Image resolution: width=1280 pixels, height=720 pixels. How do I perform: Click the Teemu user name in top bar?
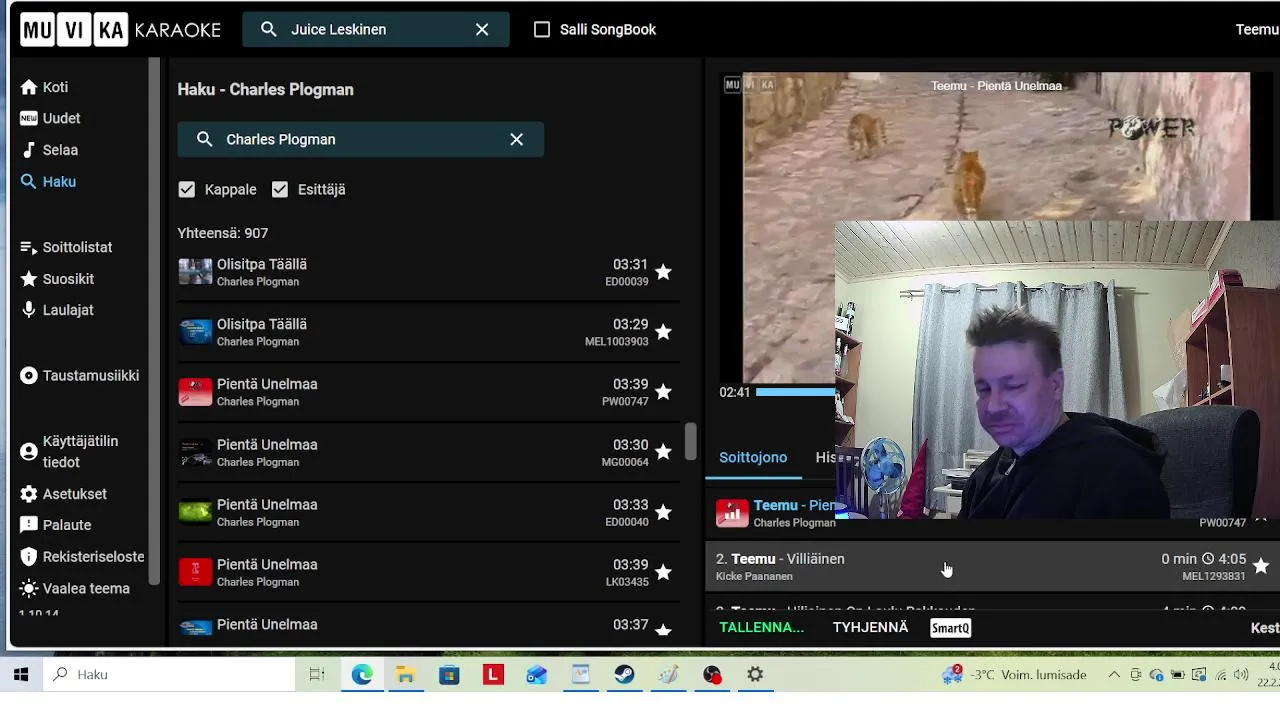click(x=1257, y=30)
